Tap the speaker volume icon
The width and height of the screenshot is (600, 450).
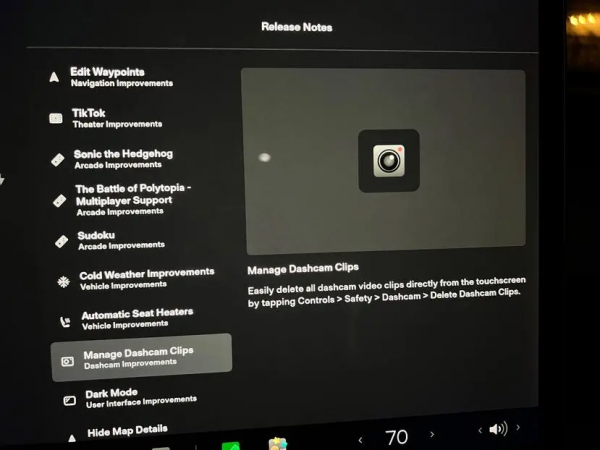tap(497, 429)
